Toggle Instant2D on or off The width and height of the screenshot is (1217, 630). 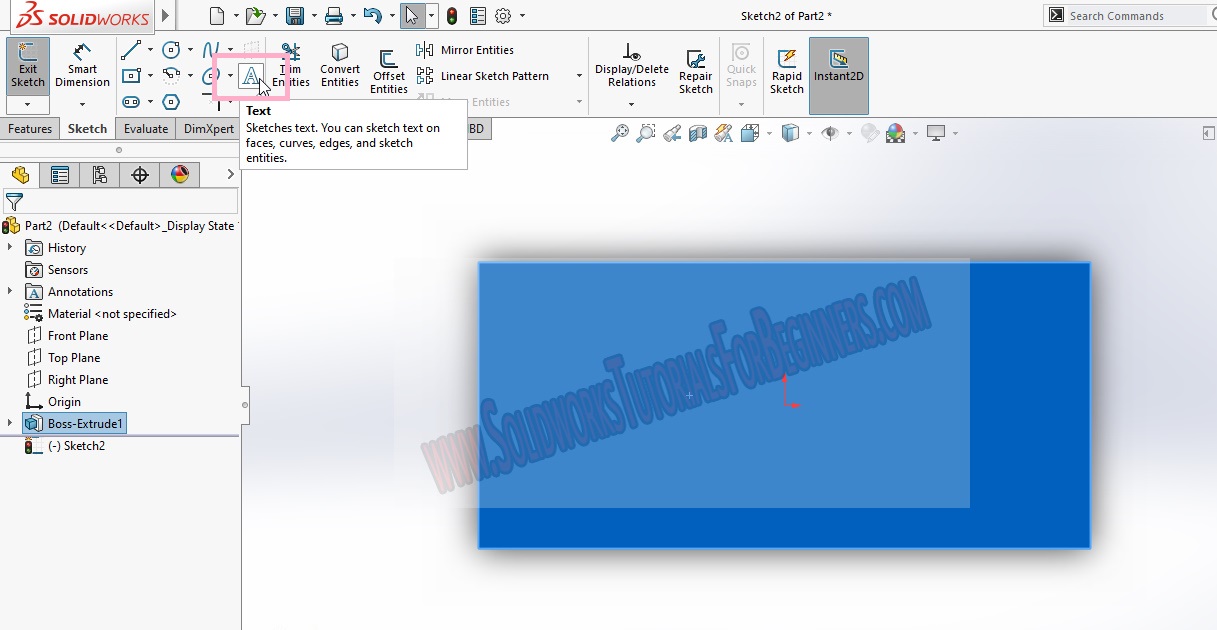(x=839, y=68)
